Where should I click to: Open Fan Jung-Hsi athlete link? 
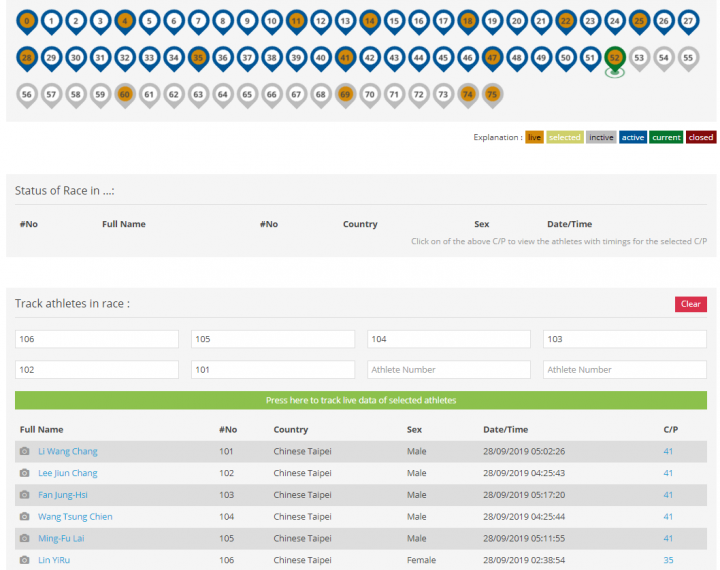tap(63, 495)
